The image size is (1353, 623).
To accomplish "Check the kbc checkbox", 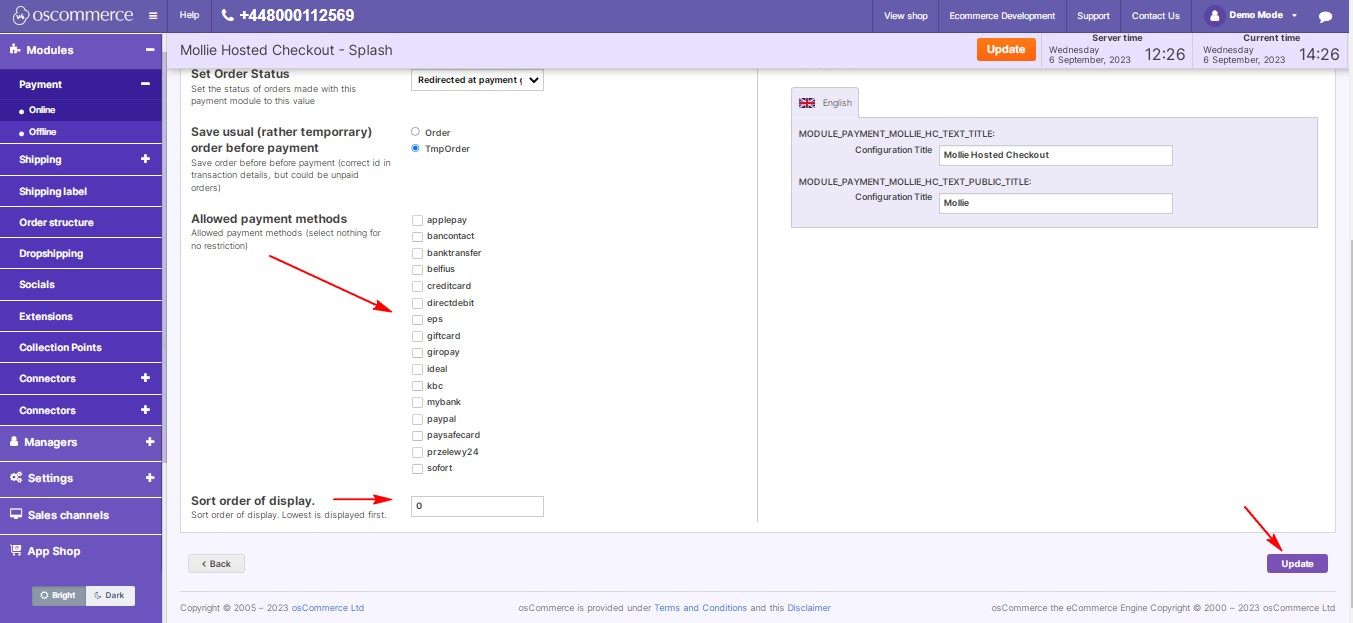I will click(x=417, y=386).
